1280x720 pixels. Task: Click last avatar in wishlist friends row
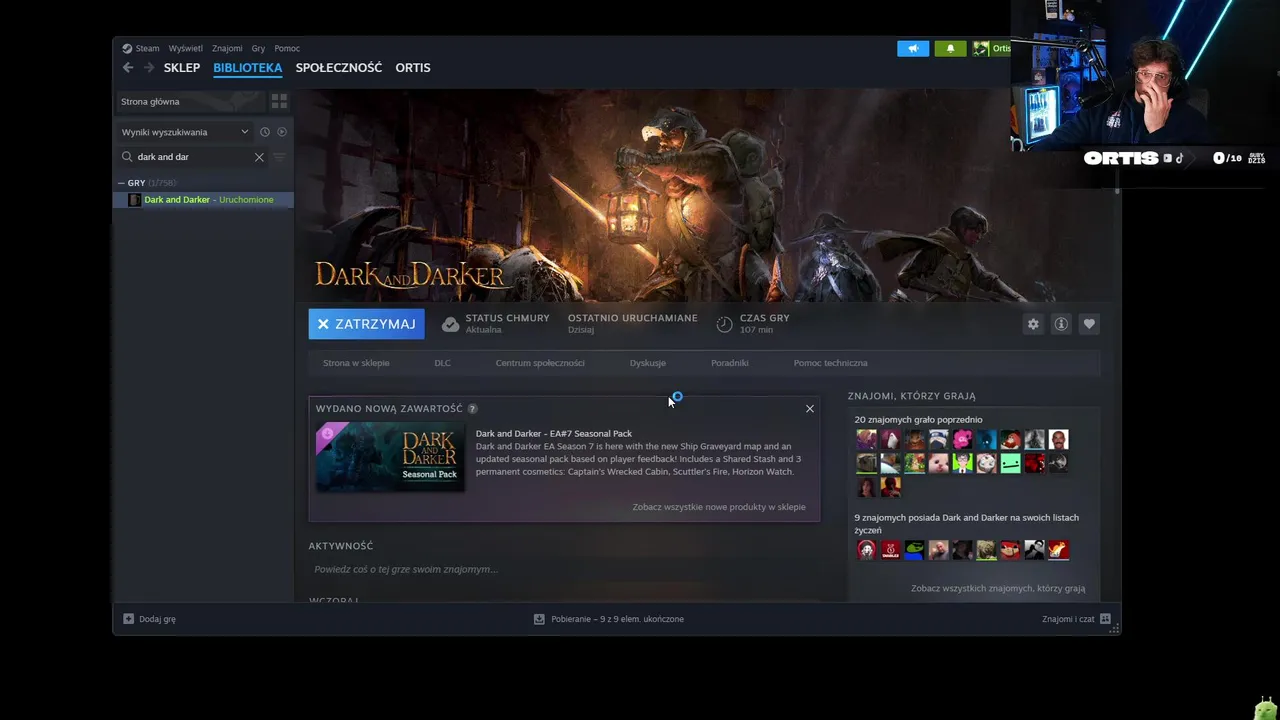[x=1058, y=550]
